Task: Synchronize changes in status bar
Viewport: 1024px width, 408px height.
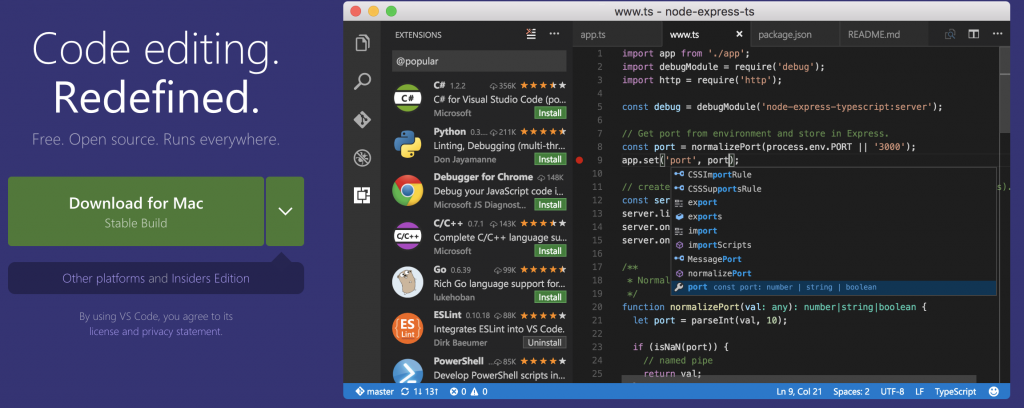Action: point(421,392)
